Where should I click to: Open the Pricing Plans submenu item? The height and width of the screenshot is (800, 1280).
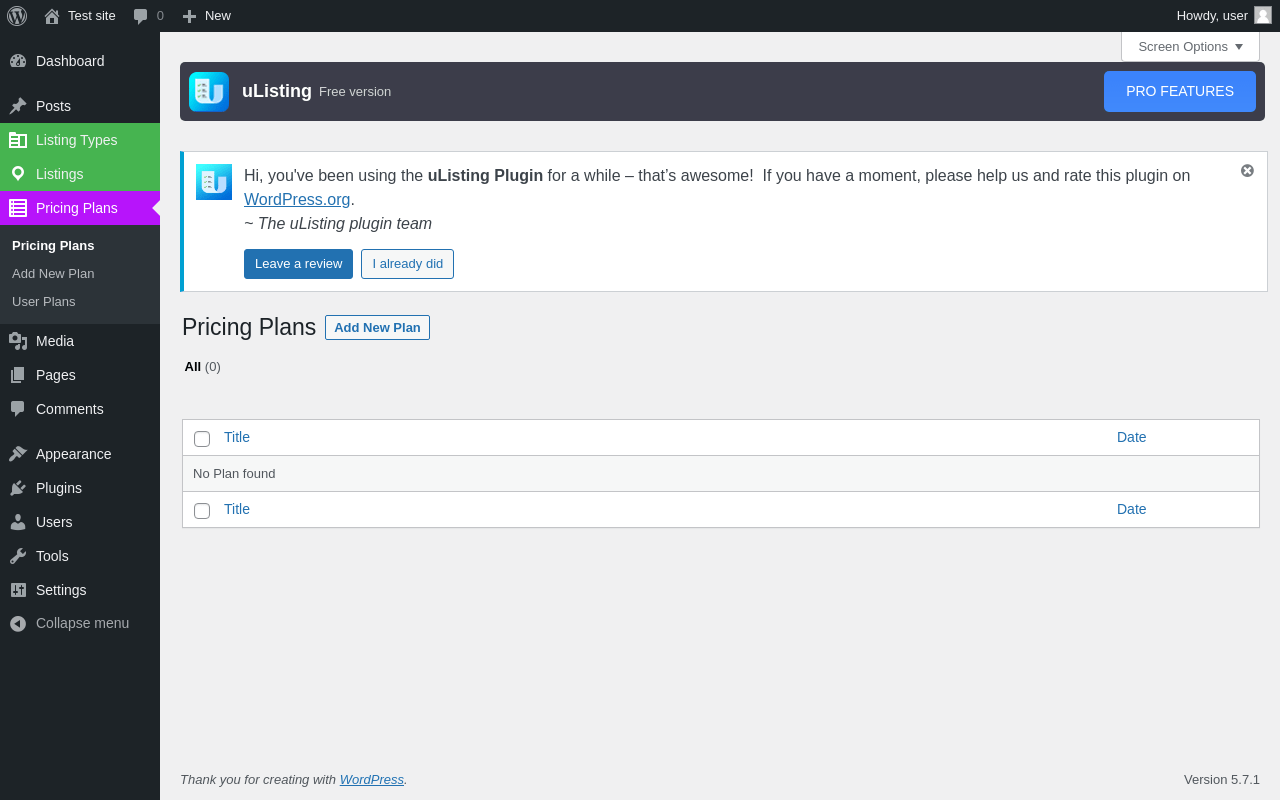[x=53, y=245]
